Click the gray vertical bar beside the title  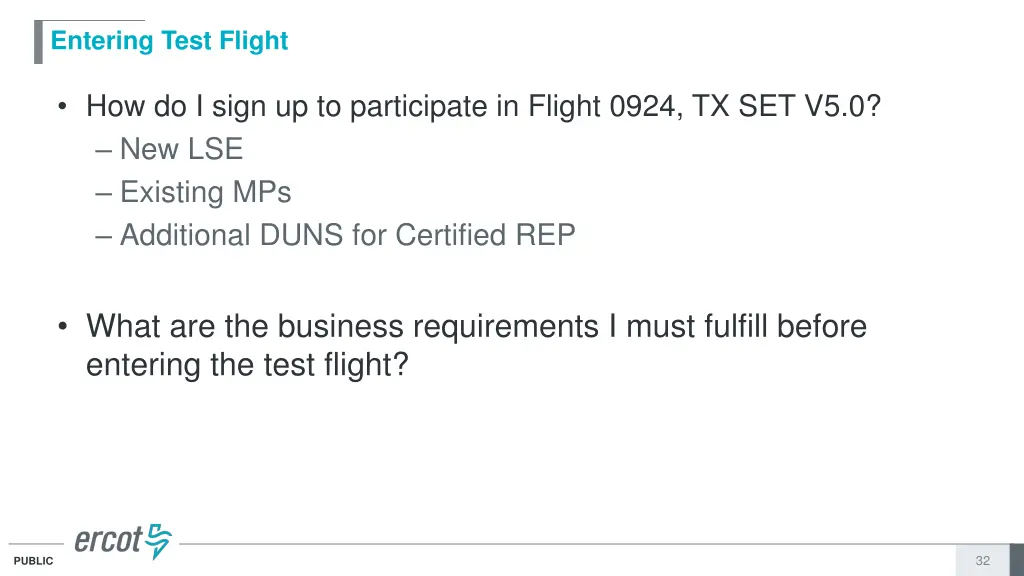38,42
